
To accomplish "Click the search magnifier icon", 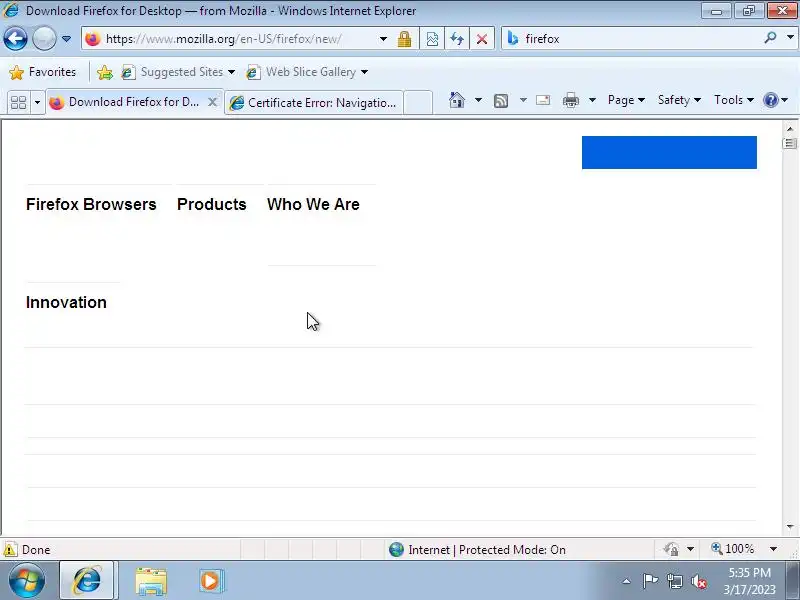I will [770, 38].
